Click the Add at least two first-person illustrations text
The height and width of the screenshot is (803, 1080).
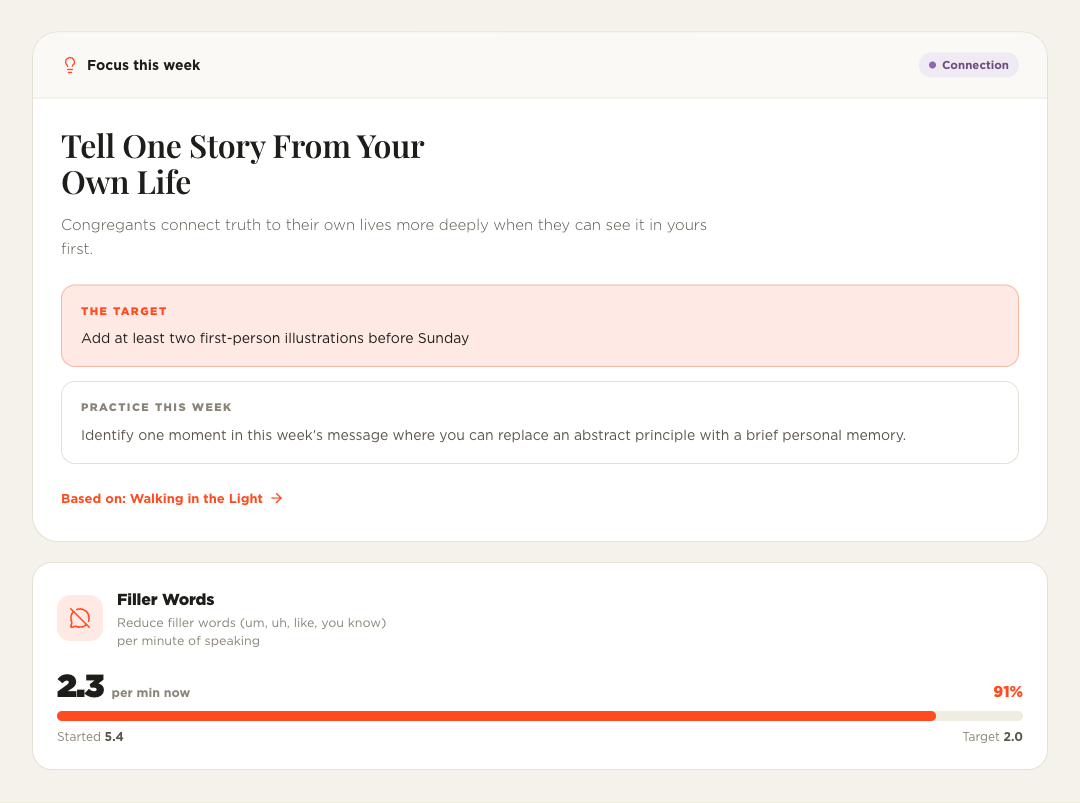click(275, 338)
